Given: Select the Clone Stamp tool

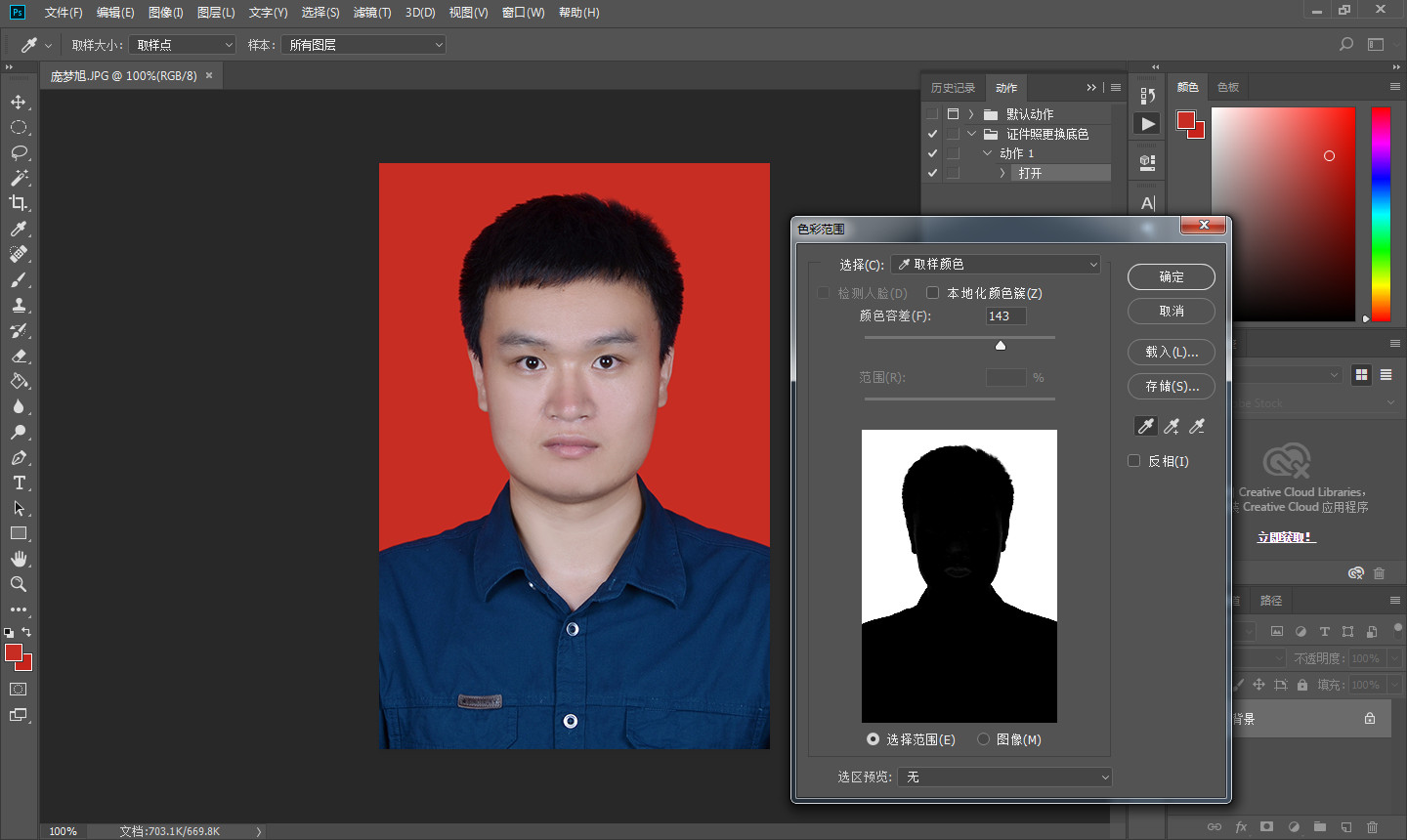Looking at the screenshot, I should (x=19, y=305).
